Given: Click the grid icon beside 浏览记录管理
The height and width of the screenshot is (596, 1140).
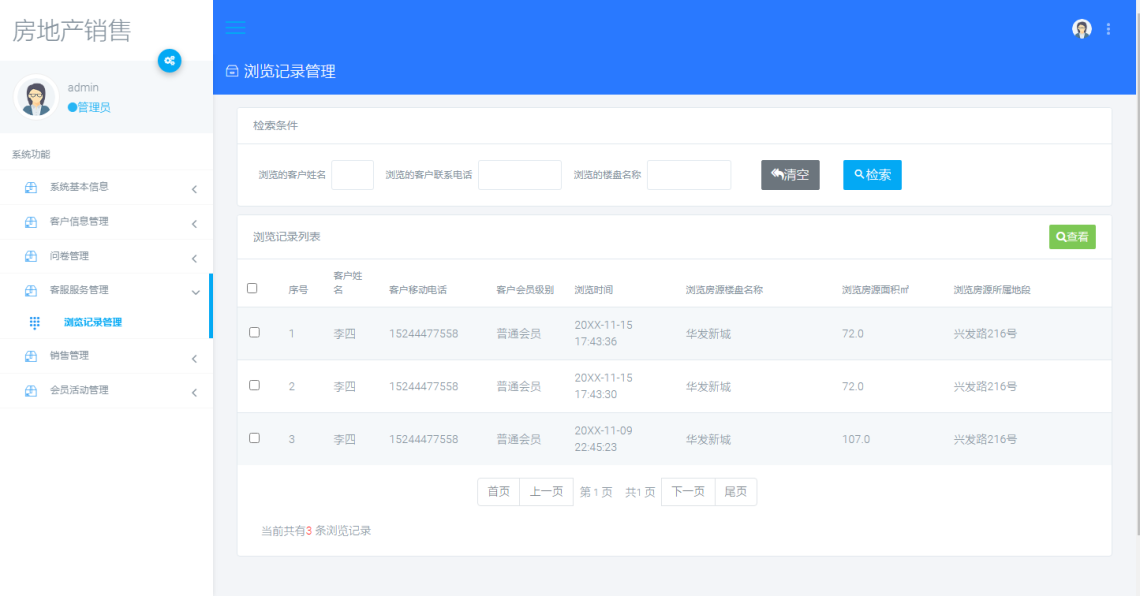Looking at the screenshot, I should (36, 323).
